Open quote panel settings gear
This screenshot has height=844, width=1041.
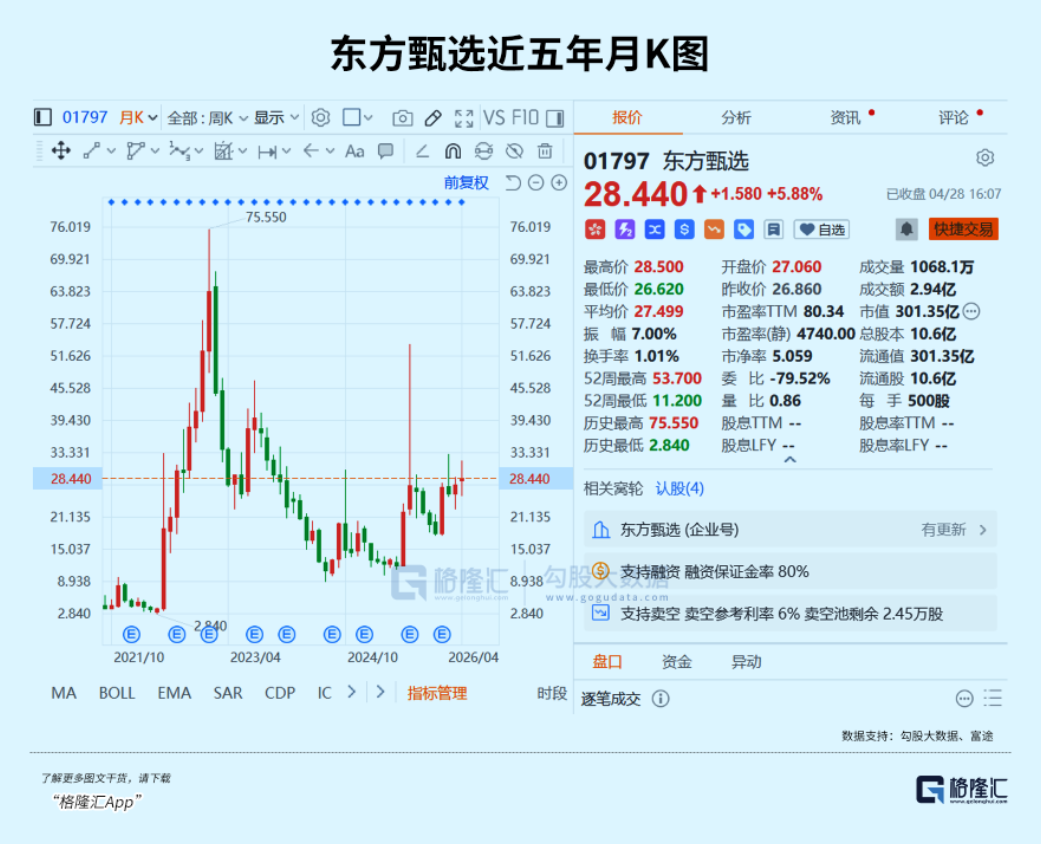(985, 158)
